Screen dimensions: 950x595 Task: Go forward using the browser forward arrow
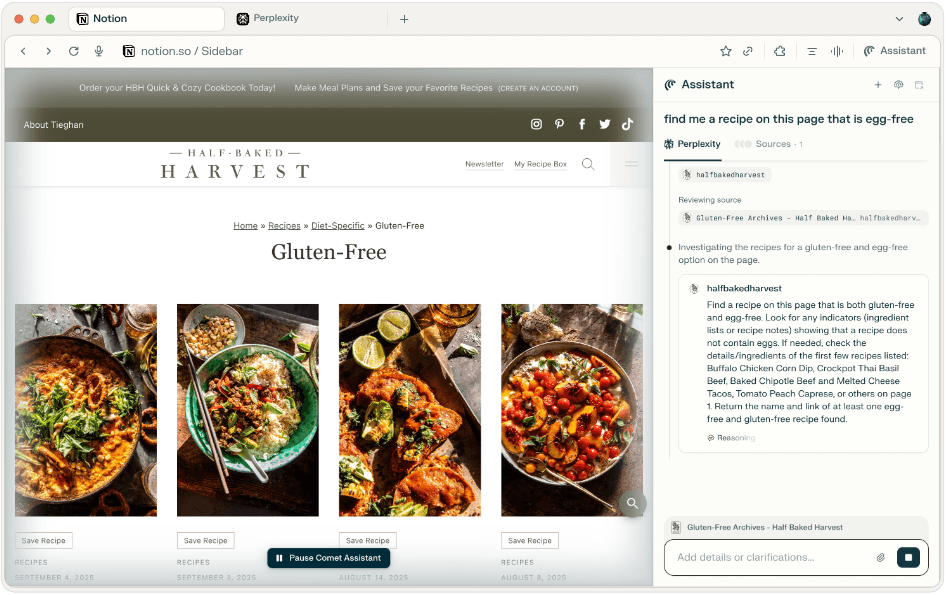click(x=48, y=52)
